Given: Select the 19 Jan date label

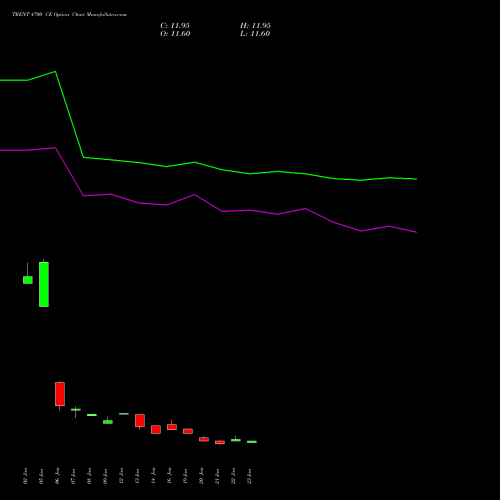Looking at the screenshot, I should pyautogui.click(x=185, y=476).
